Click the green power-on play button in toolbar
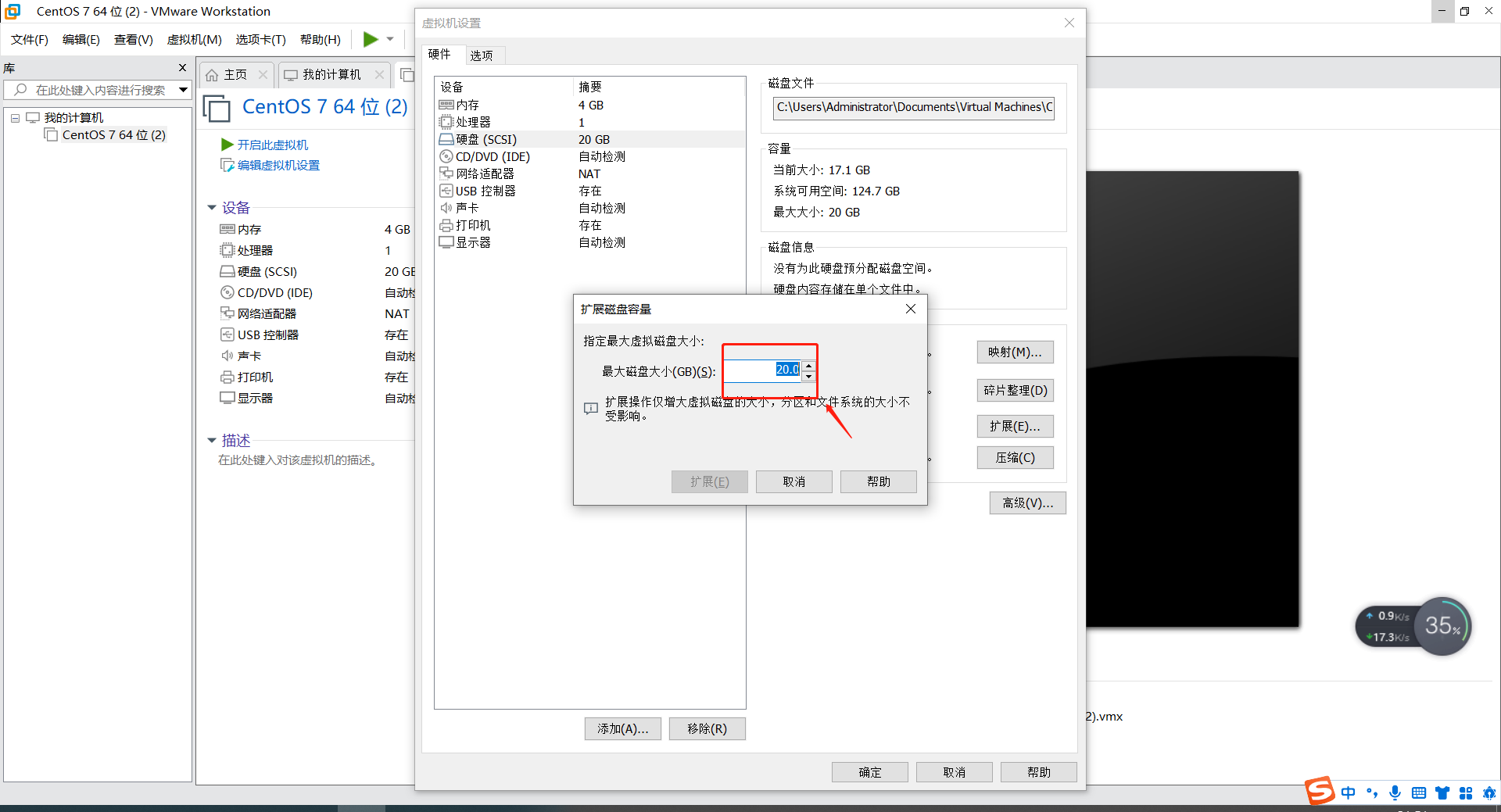 371,39
